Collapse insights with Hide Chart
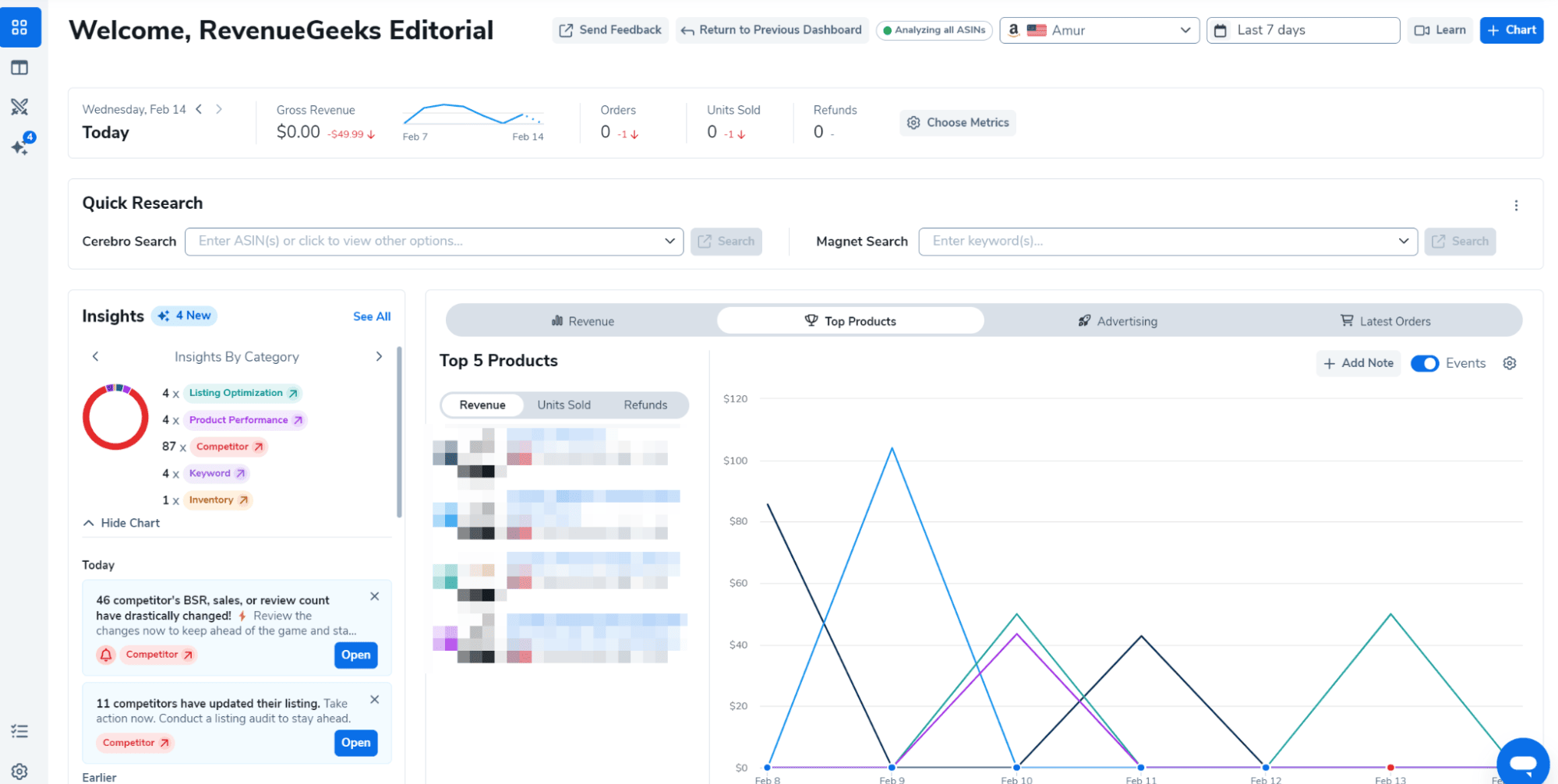The width and height of the screenshot is (1558, 784). [x=122, y=523]
